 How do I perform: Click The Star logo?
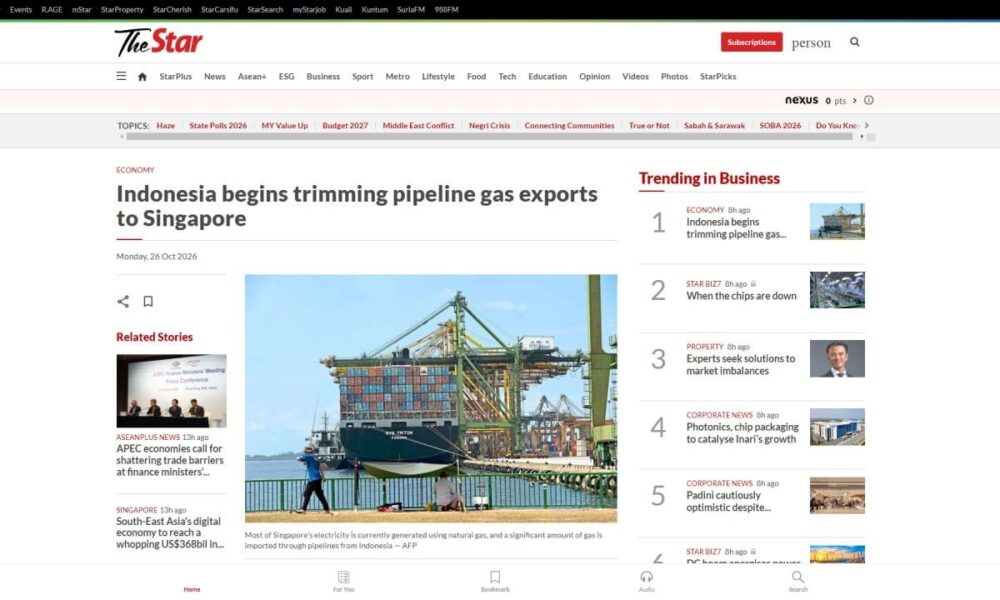click(158, 42)
